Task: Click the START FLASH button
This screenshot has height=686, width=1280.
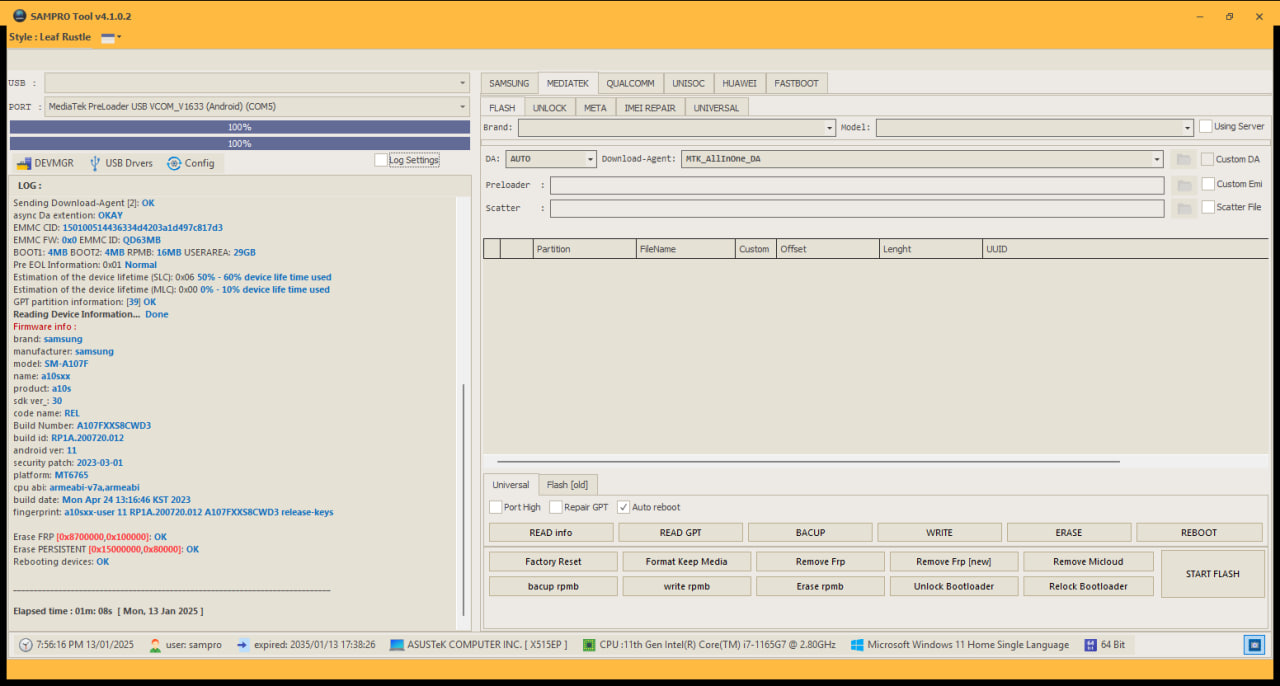Action: click(1213, 574)
